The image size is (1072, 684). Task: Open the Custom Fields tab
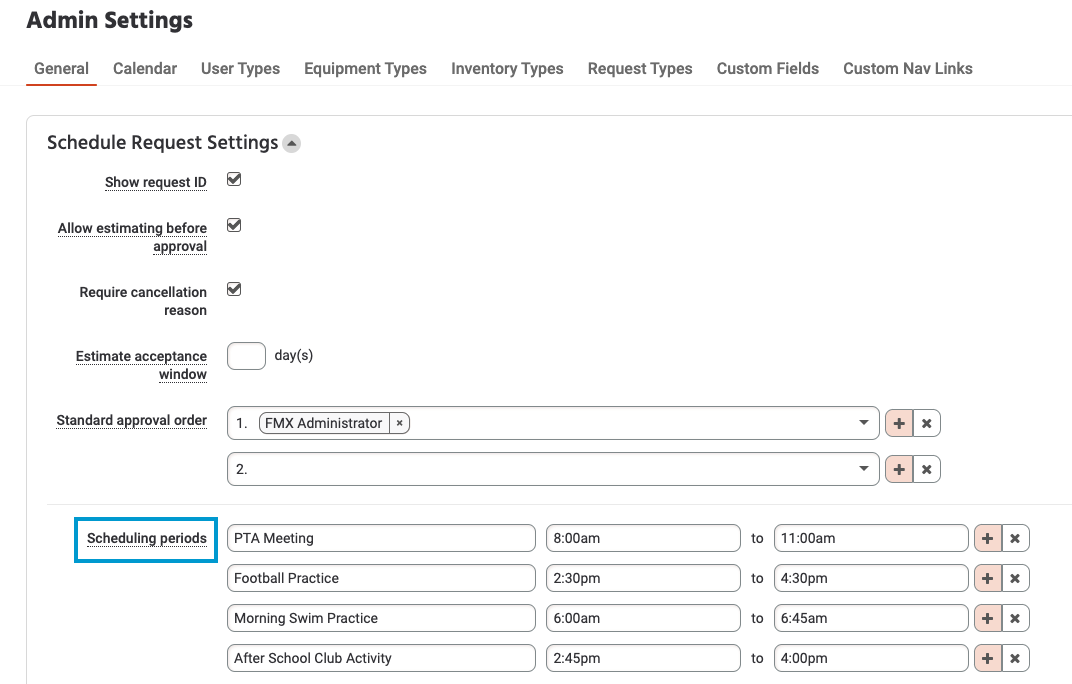click(767, 68)
